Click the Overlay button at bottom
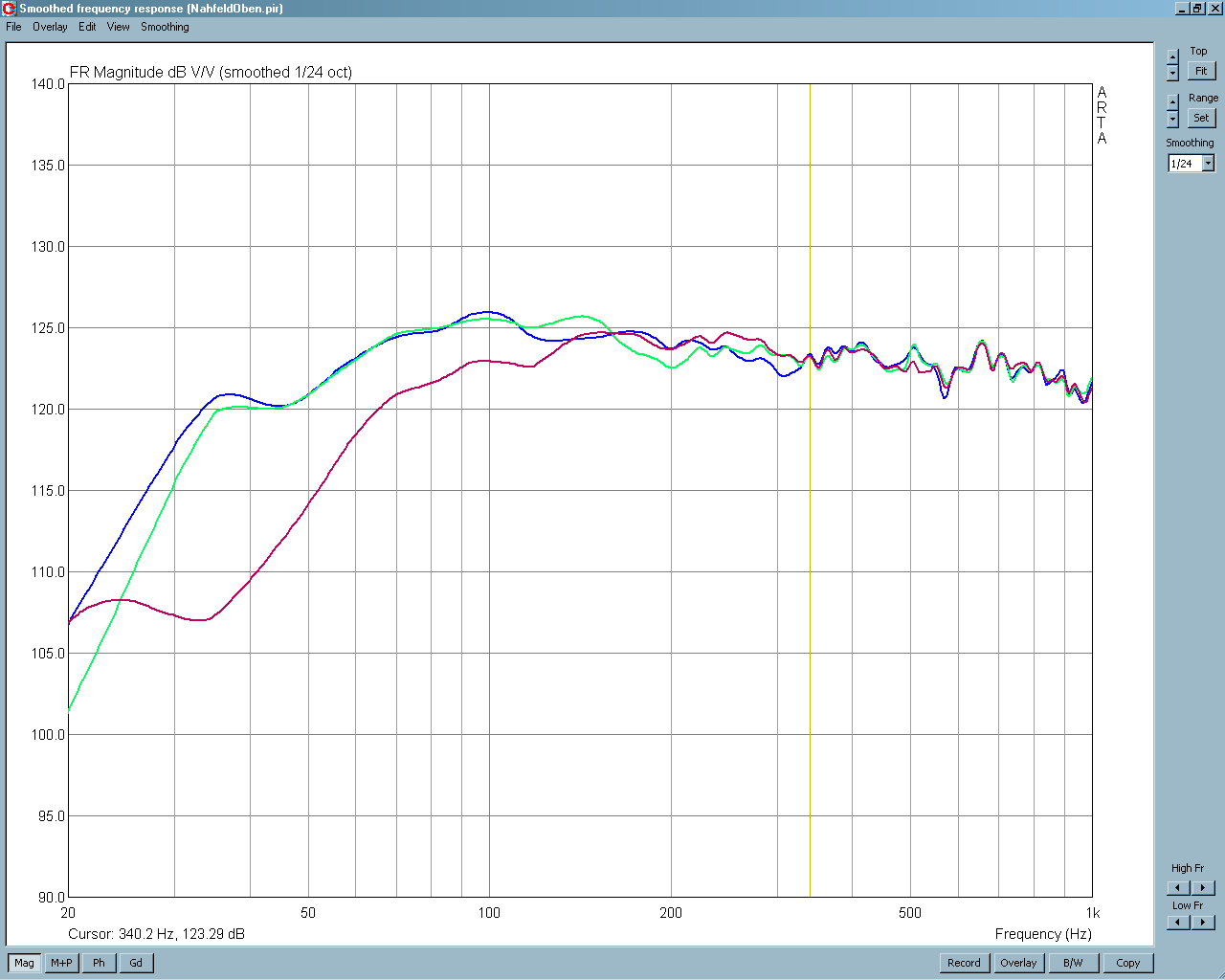The height and width of the screenshot is (980, 1225). [1018, 963]
